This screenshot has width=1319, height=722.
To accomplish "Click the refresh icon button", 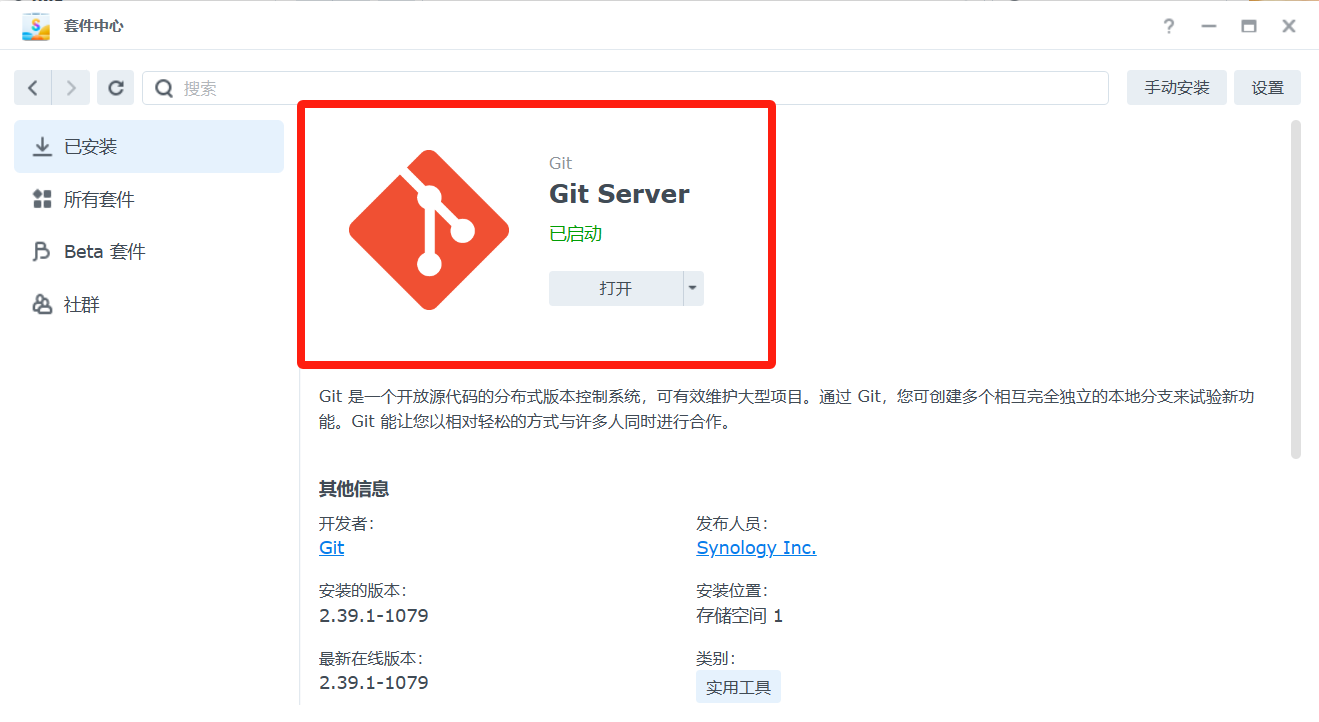I will tap(116, 88).
